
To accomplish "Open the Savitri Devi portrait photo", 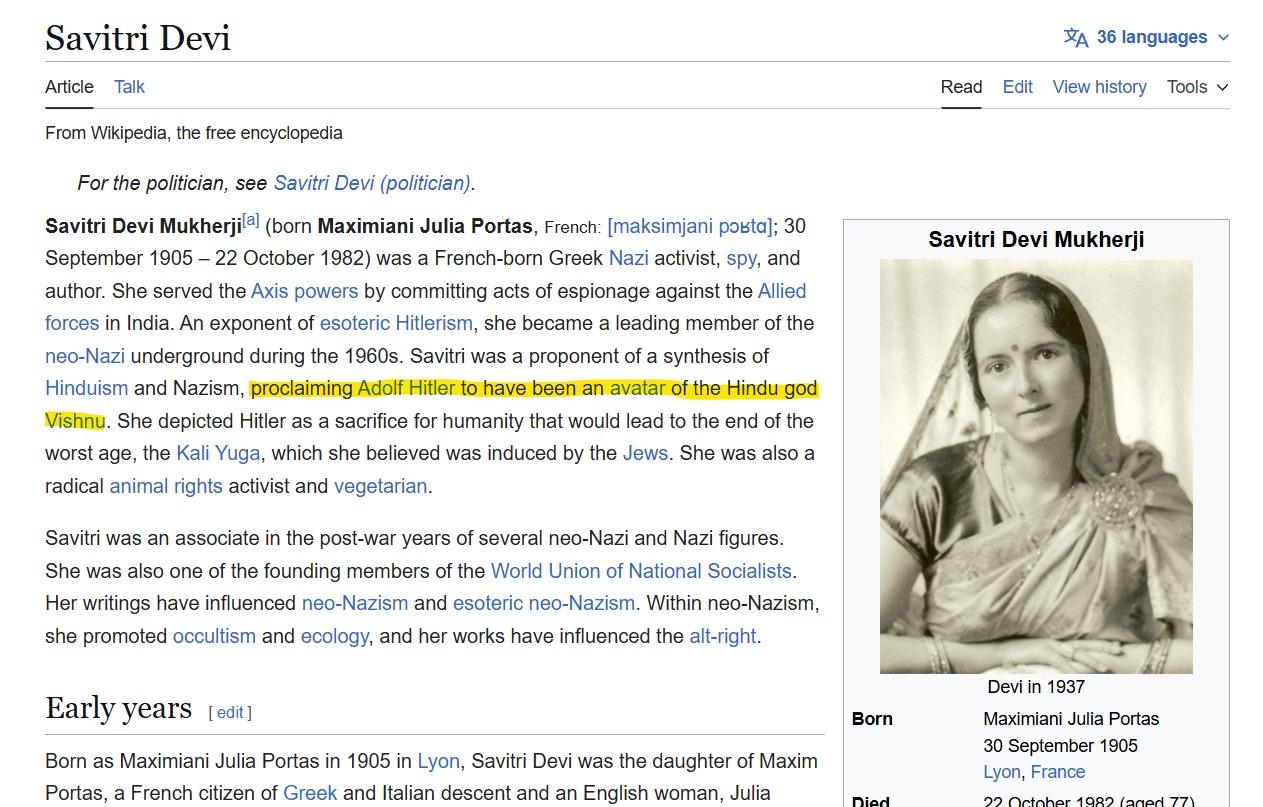I will [1035, 466].
